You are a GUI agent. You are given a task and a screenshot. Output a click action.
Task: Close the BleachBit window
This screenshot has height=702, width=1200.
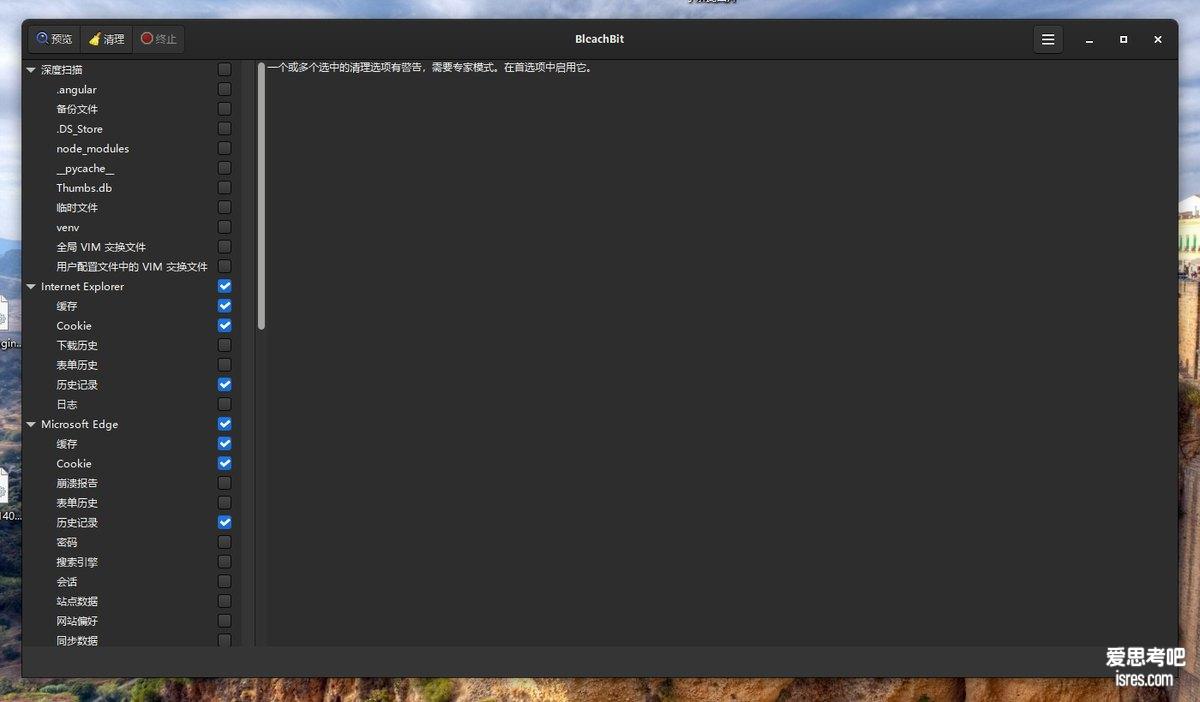pyautogui.click(x=1157, y=40)
